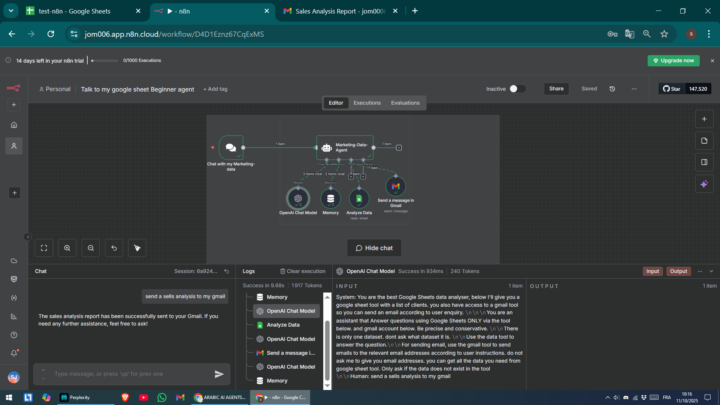This screenshot has height=405, width=720.
Task: Click the browser address bar
Action: [335, 34]
